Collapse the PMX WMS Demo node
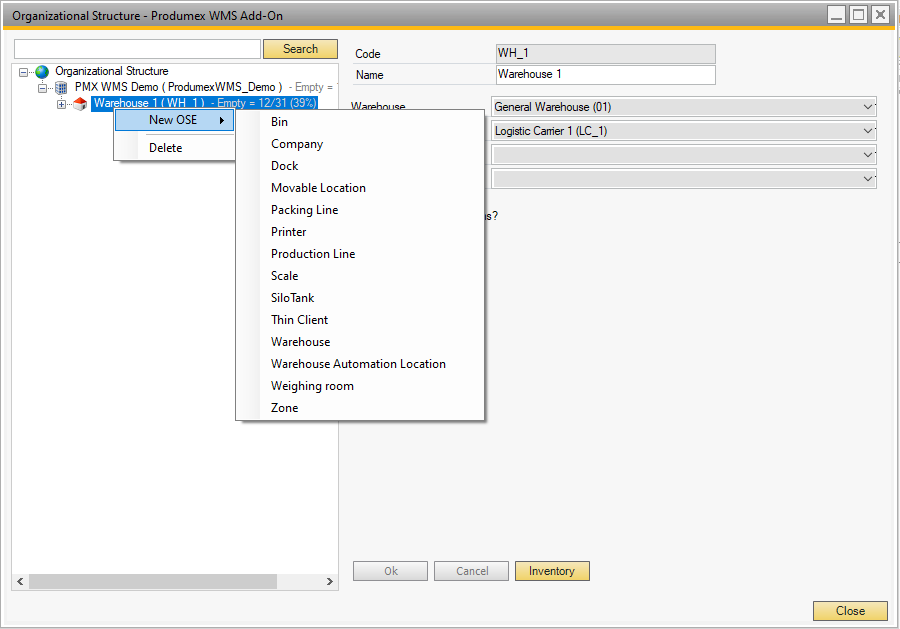The image size is (900, 629). point(43,88)
